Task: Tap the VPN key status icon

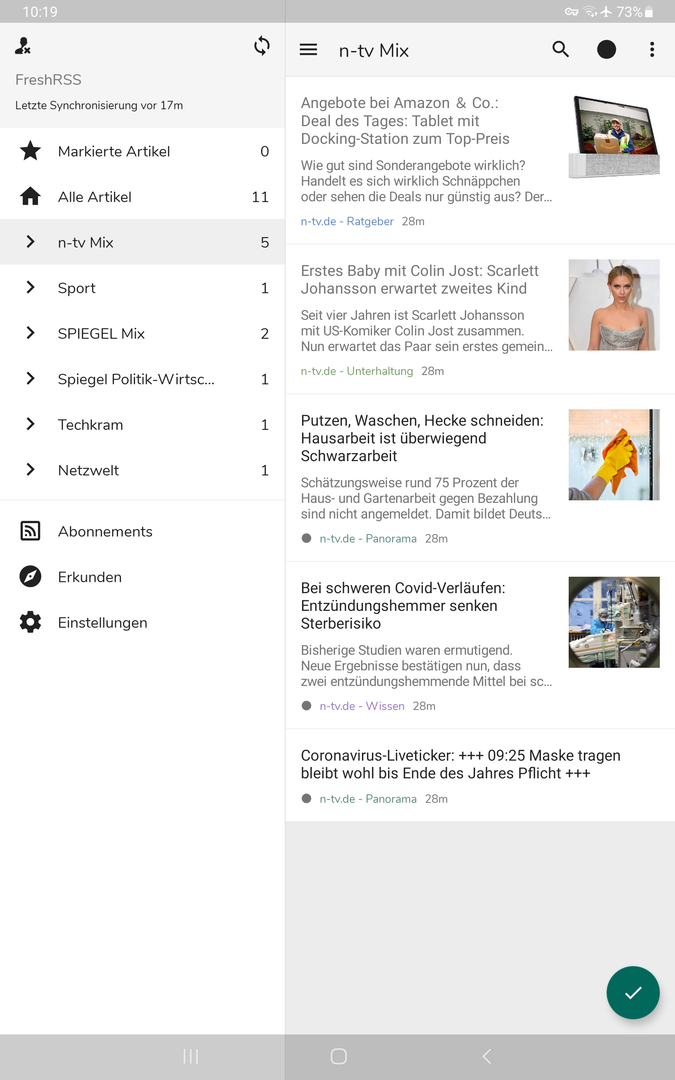Action: point(572,12)
